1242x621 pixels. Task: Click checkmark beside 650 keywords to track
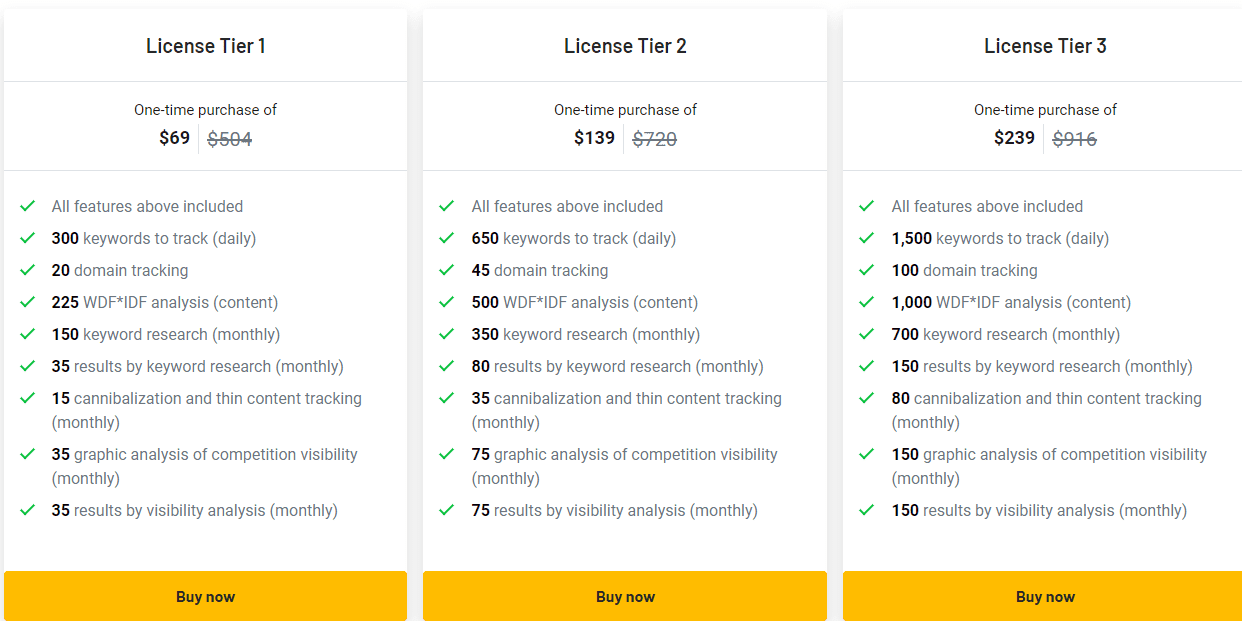pos(447,238)
